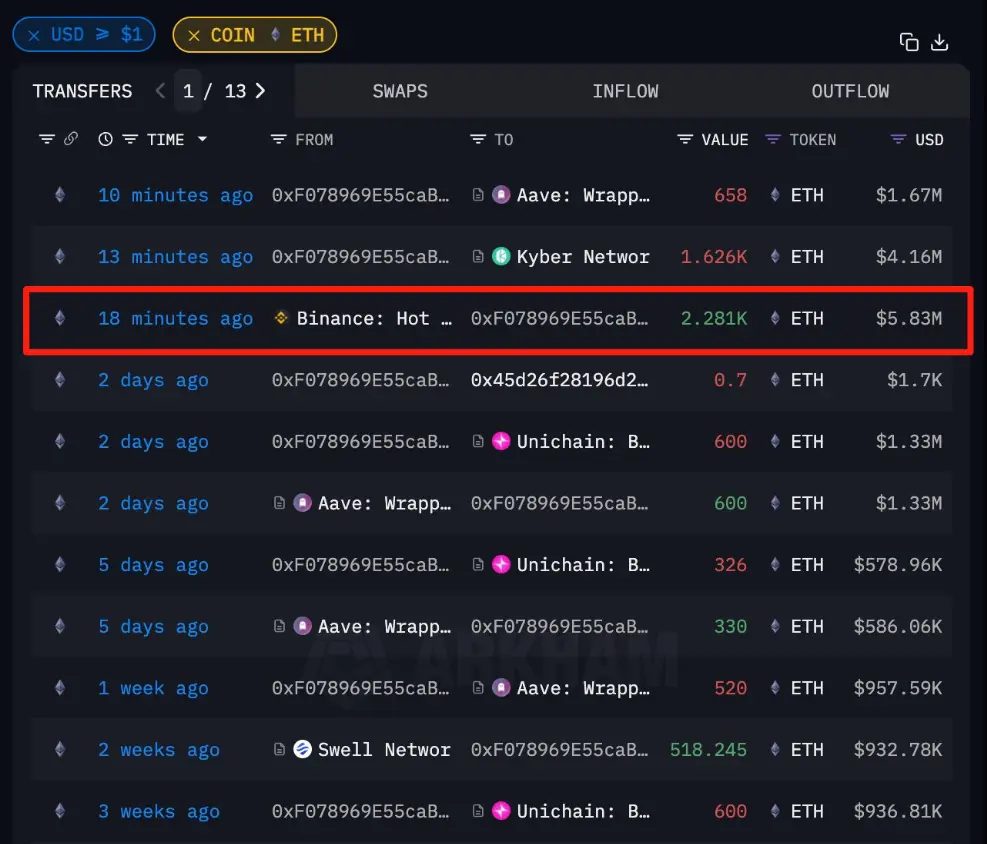Open the leftmost filter icon in the header row
This screenshot has height=844, width=987.
(47, 139)
